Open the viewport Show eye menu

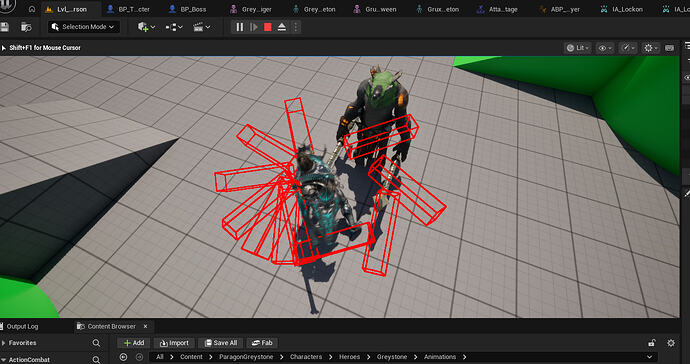605,48
